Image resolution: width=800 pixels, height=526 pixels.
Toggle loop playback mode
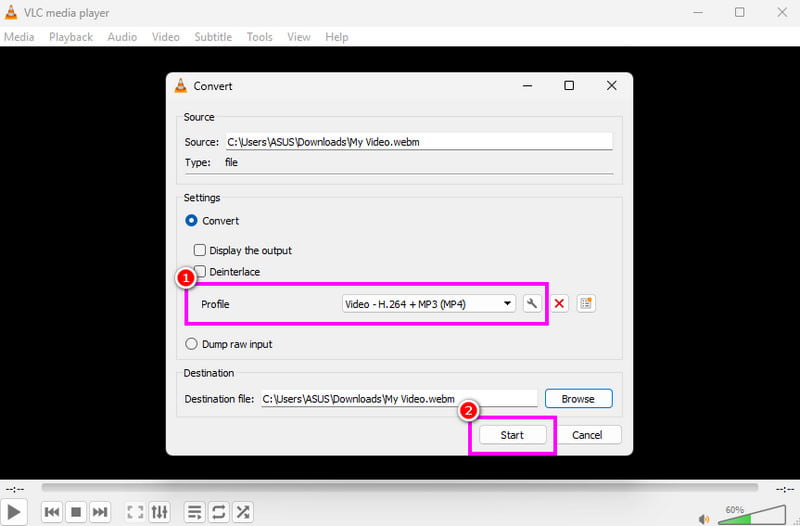point(219,512)
